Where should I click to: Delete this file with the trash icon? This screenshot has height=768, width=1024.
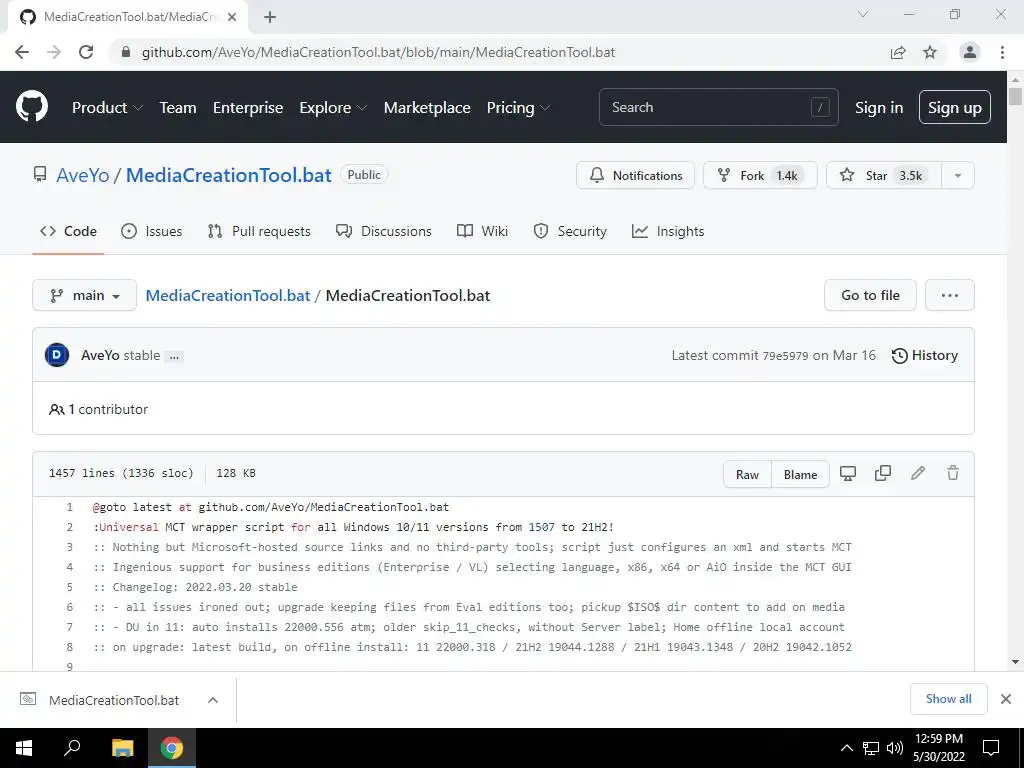953,473
